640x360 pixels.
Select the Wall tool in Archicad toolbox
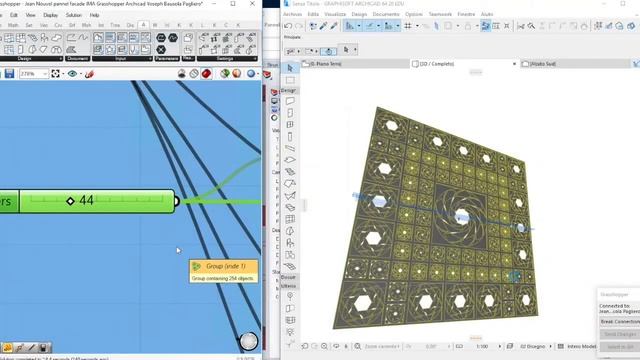(290, 101)
